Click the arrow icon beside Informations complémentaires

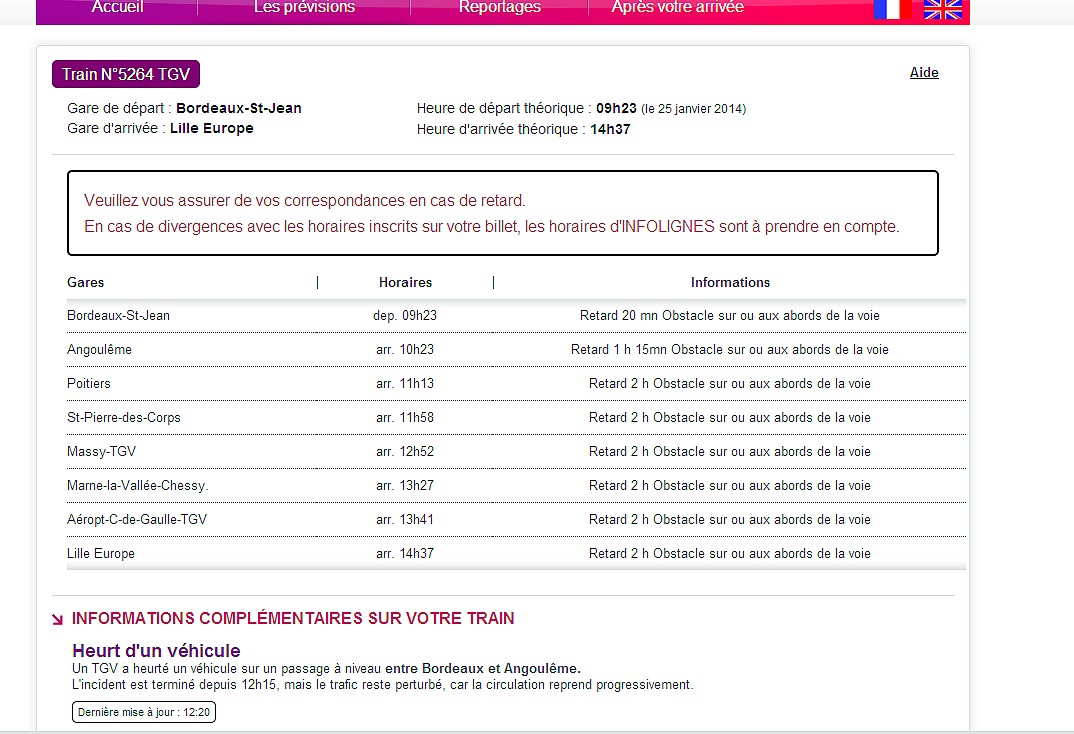tap(58, 620)
